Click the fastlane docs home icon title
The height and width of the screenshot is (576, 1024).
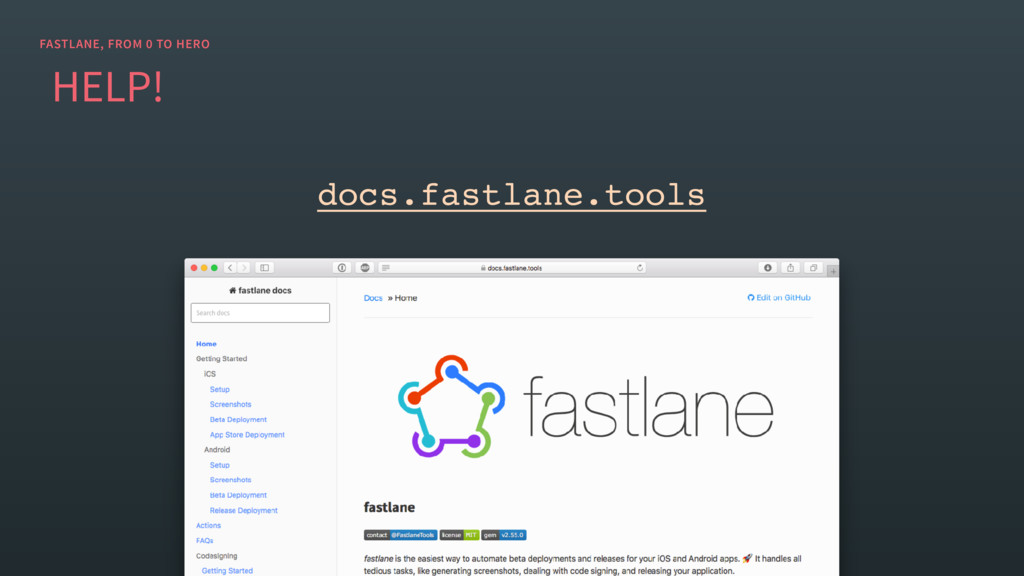click(260, 291)
